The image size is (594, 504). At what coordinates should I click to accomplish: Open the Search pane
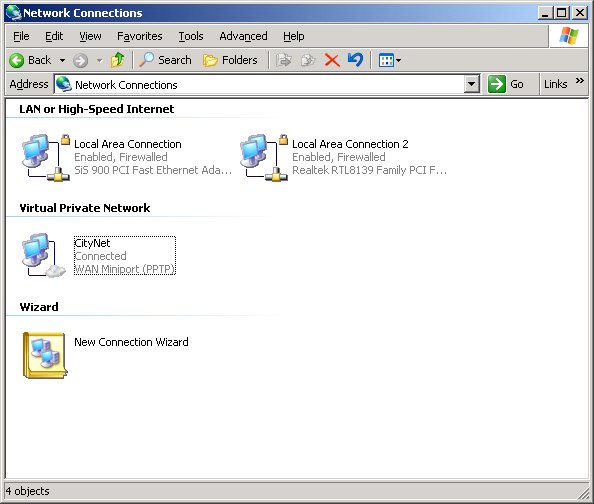pyautogui.click(x=165, y=60)
